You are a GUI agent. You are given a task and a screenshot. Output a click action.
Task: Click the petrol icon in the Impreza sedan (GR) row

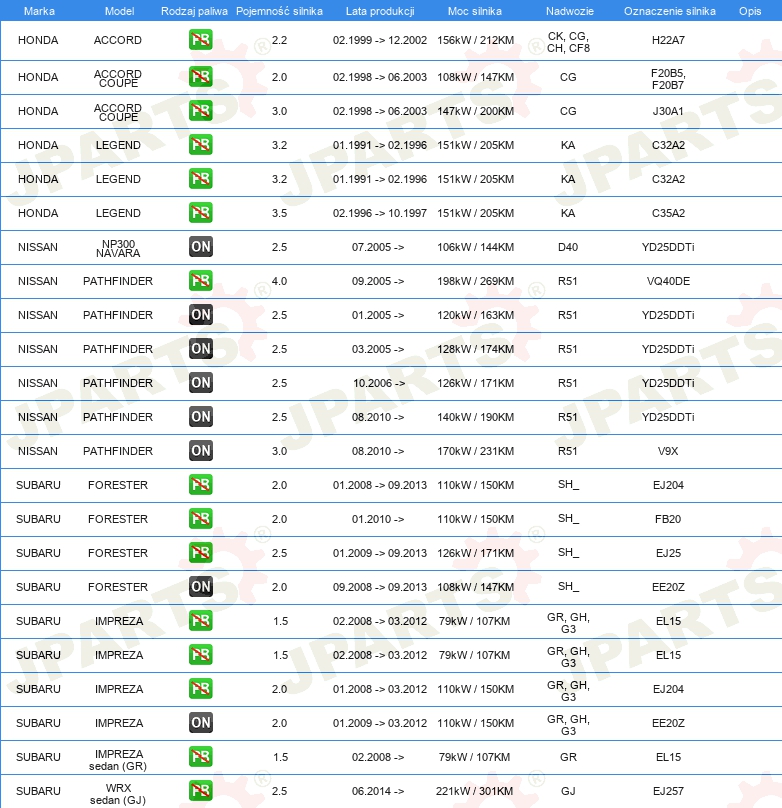(200, 757)
